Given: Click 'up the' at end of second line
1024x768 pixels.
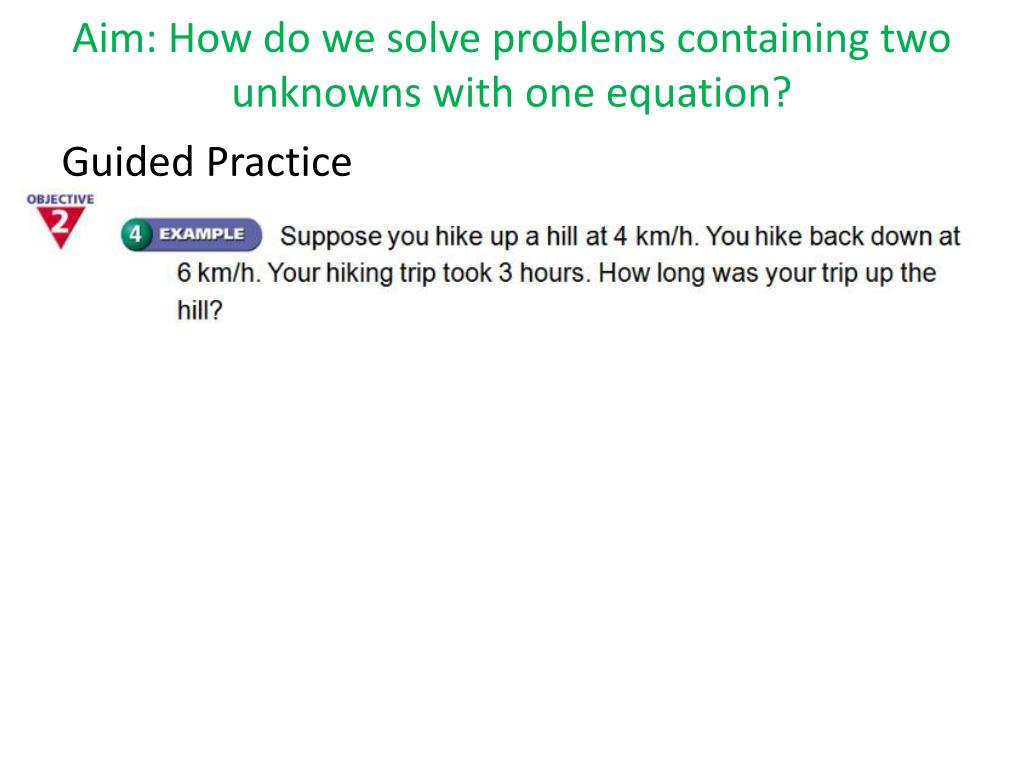Looking at the screenshot, I should coord(900,274).
